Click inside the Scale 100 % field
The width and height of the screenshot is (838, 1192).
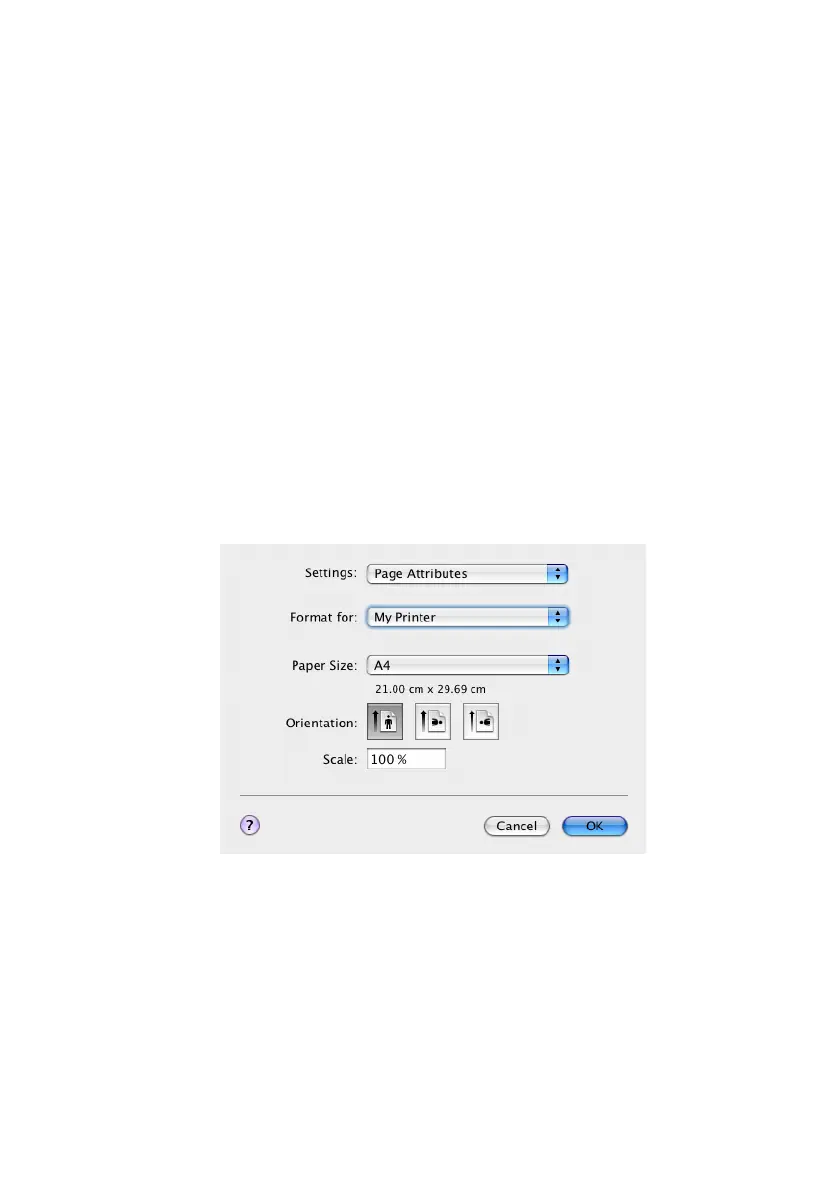click(406, 759)
